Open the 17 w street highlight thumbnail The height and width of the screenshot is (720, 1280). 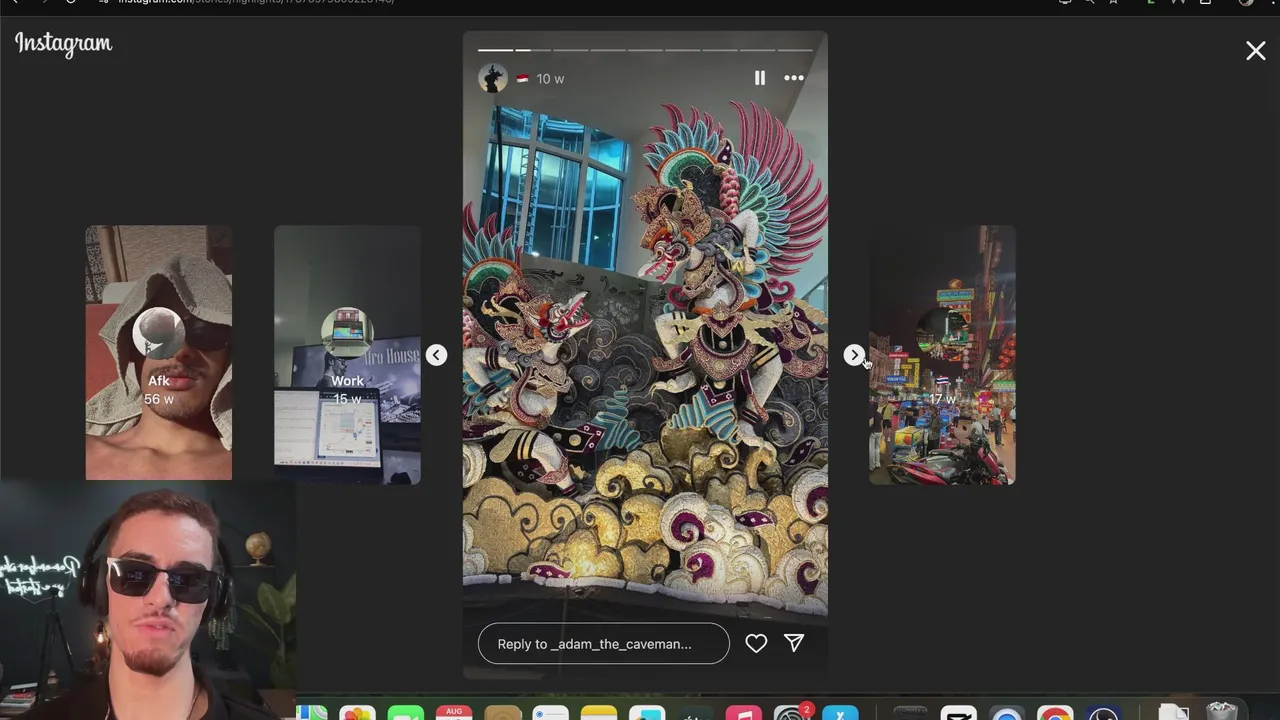coord(942,355)
